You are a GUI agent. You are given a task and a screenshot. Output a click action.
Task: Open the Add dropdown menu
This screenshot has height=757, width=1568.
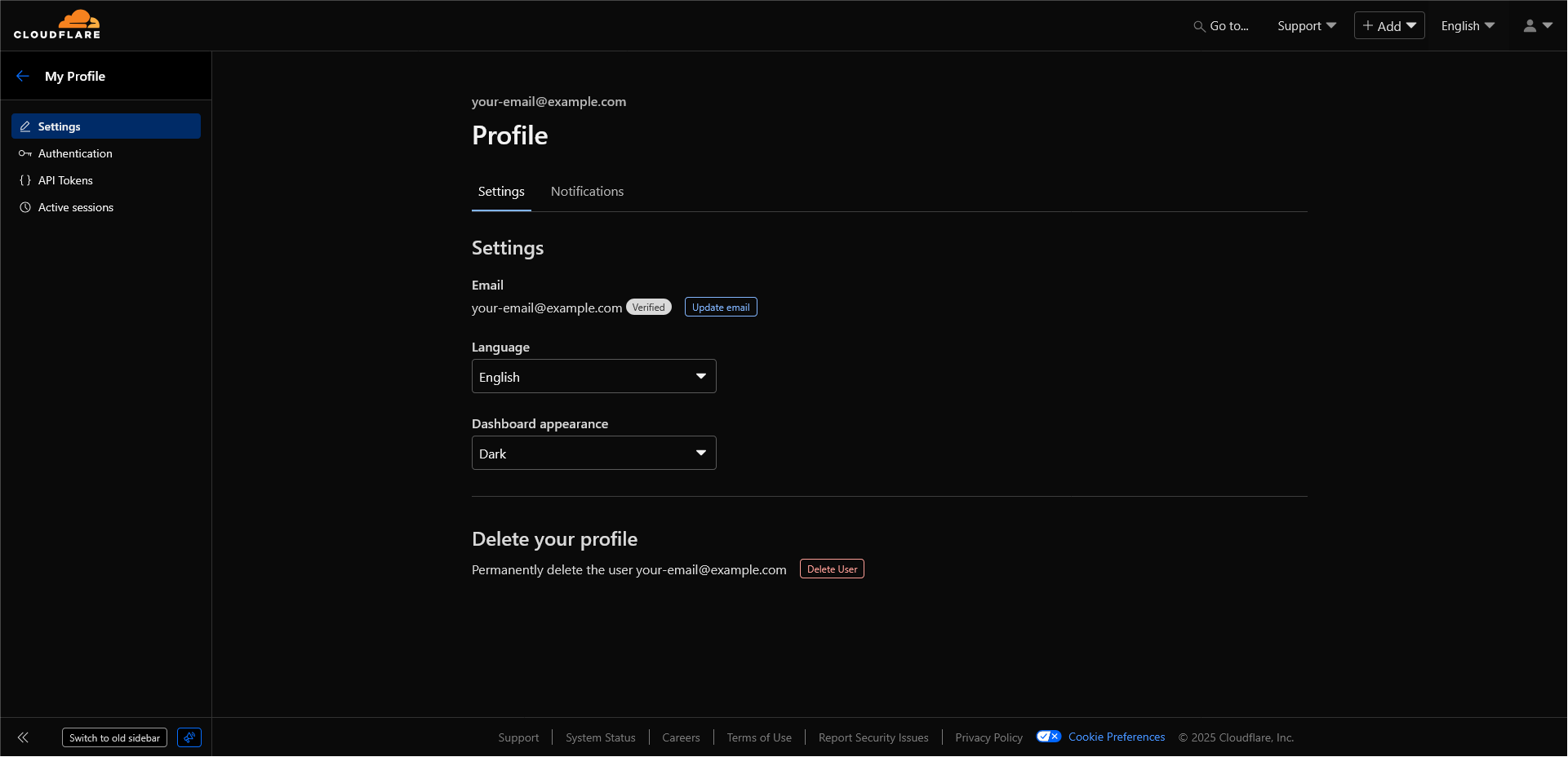tap(1389, 26)
